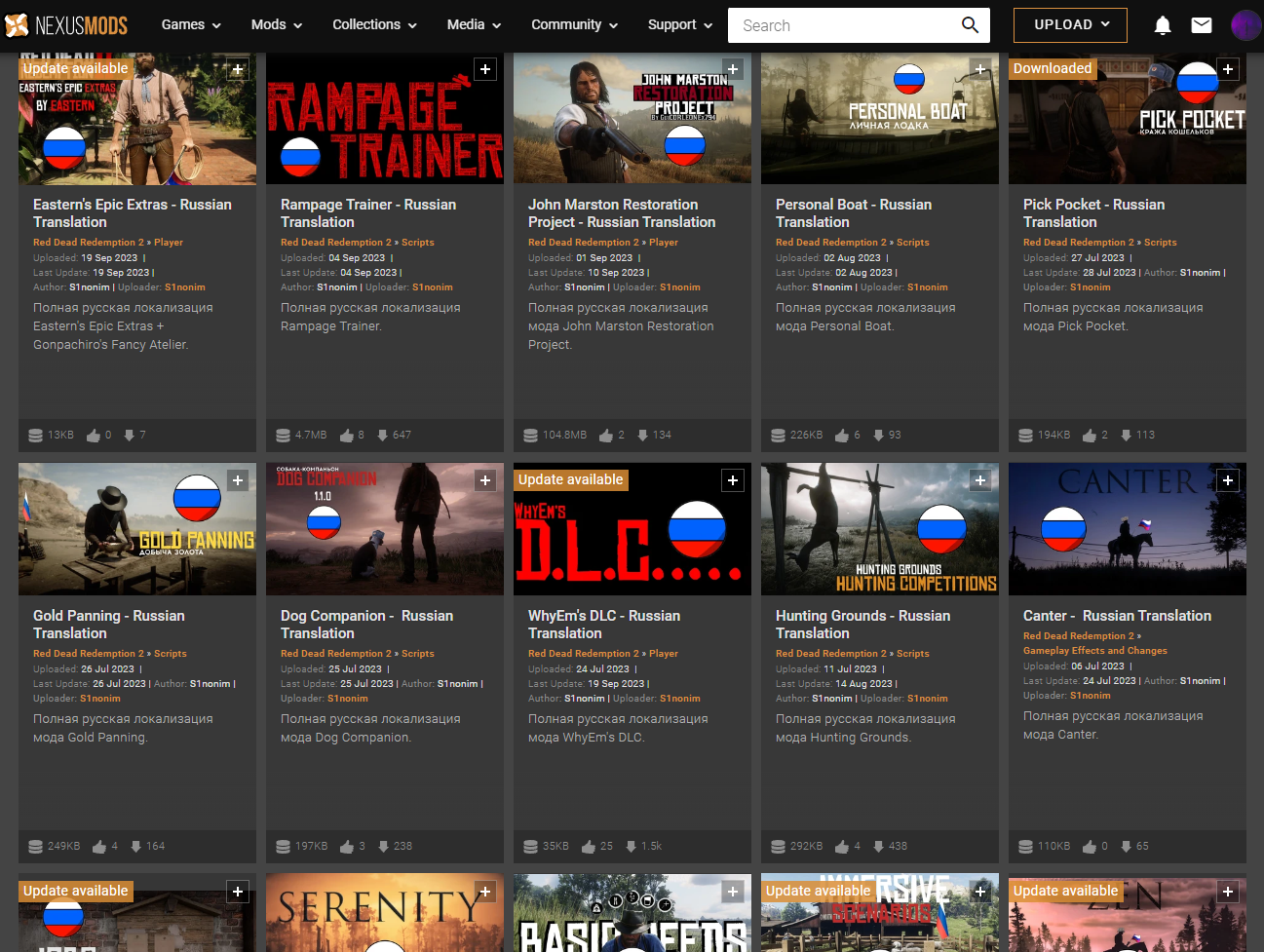Toggle plus button on John Marston Restoration thumbnail

click(x=733, y=69)
